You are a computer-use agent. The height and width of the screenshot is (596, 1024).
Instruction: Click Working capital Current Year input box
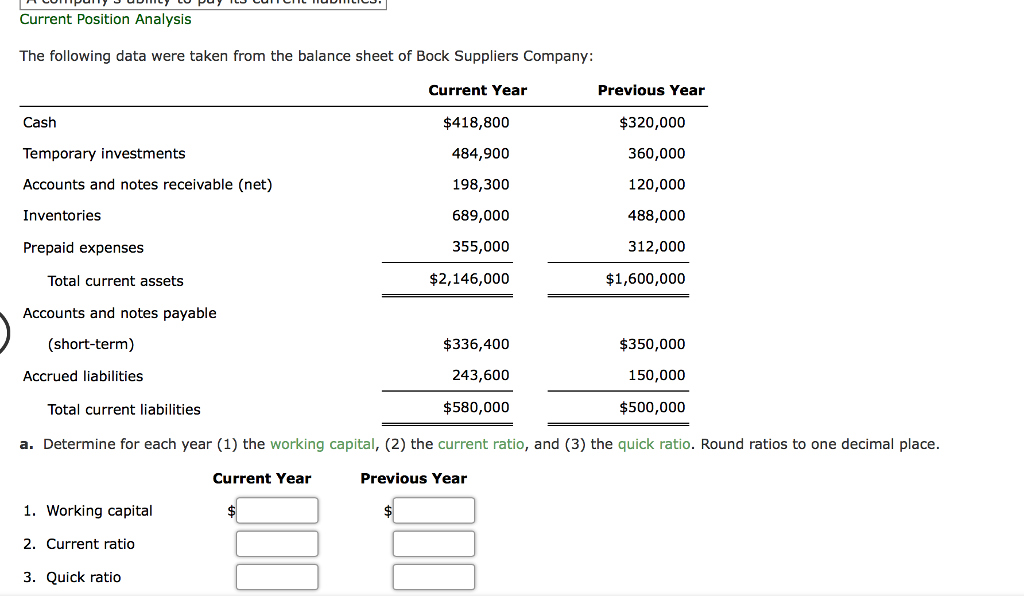pyautogui.click(x=277, y=510)
